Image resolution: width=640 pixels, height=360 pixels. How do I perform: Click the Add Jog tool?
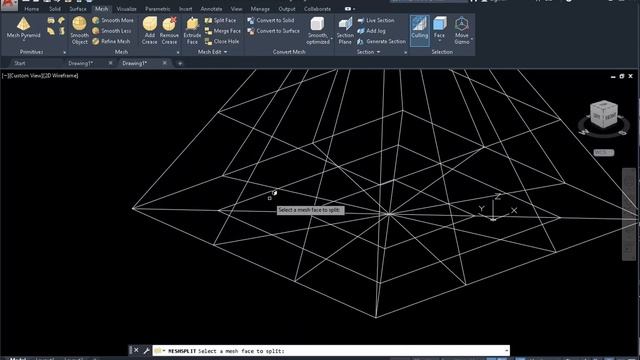tap(371, 31)
